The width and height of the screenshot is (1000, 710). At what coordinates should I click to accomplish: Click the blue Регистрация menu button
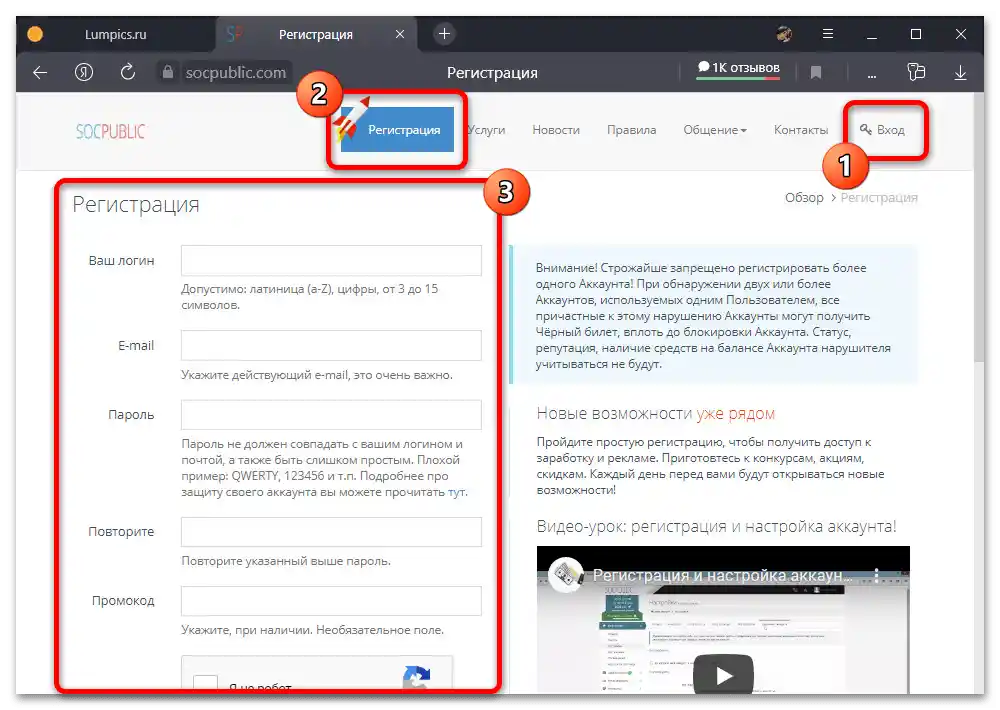tap(397, 129)
